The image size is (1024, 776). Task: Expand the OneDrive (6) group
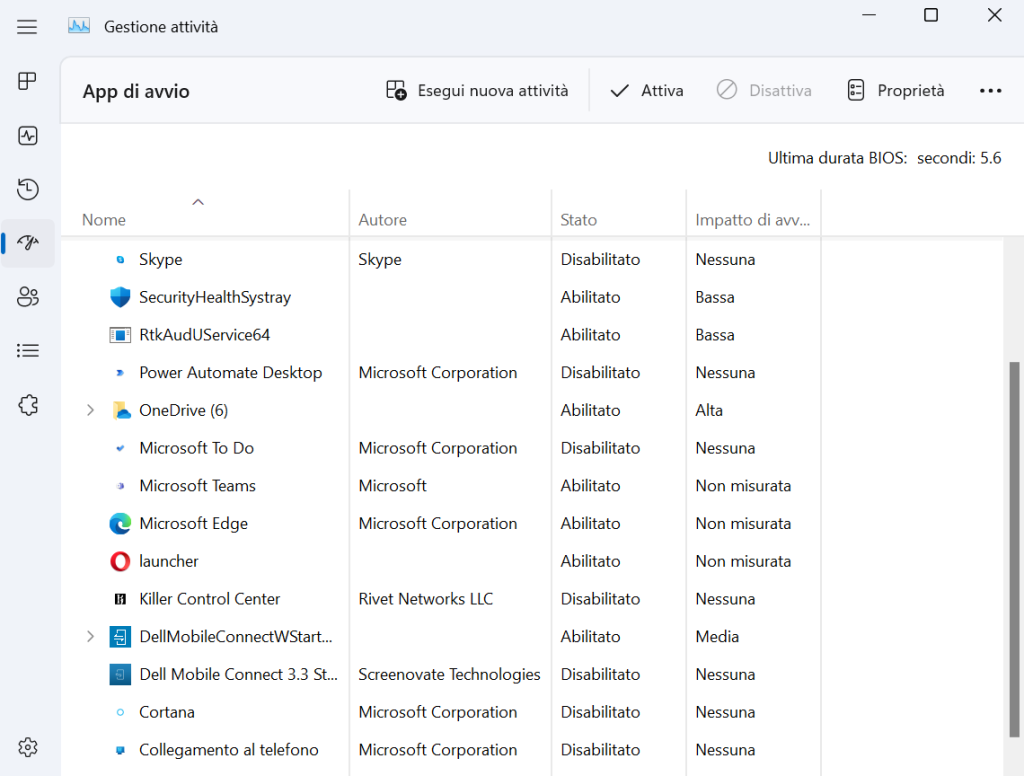90,410
